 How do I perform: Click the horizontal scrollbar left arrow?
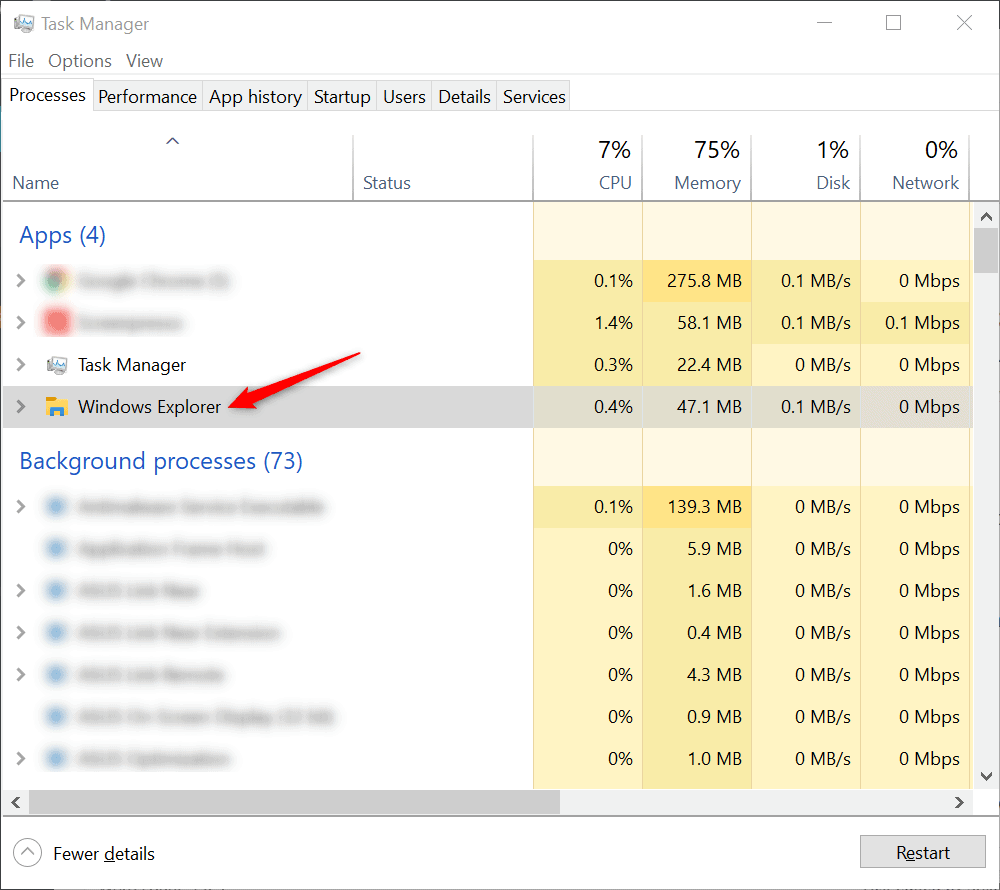[x=16, y=802]
